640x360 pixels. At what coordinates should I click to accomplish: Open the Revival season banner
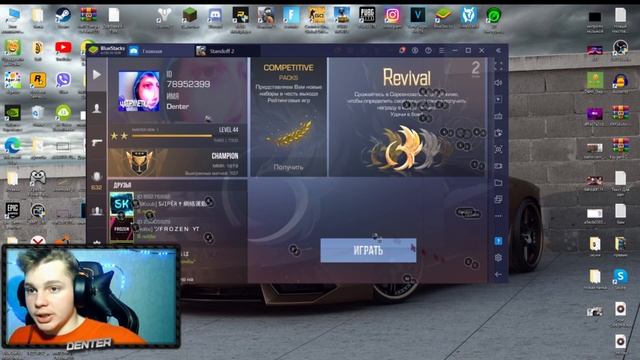click(407, 118)
